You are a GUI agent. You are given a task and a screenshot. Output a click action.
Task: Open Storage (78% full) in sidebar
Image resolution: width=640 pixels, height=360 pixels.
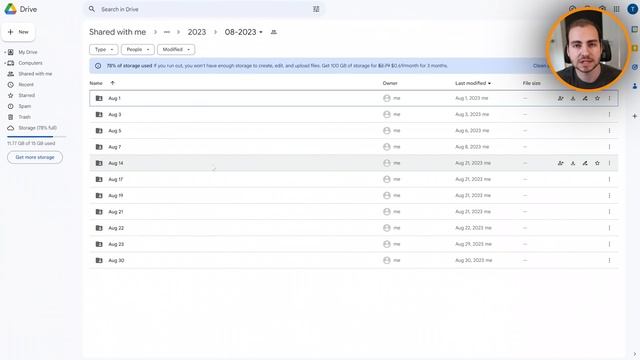(38, 128)
